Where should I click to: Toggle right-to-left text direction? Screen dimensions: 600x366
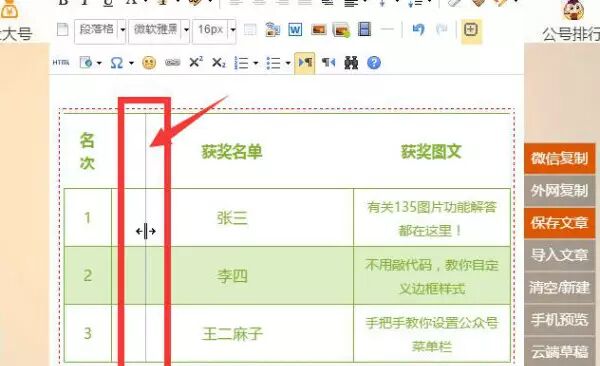point(328,62)
